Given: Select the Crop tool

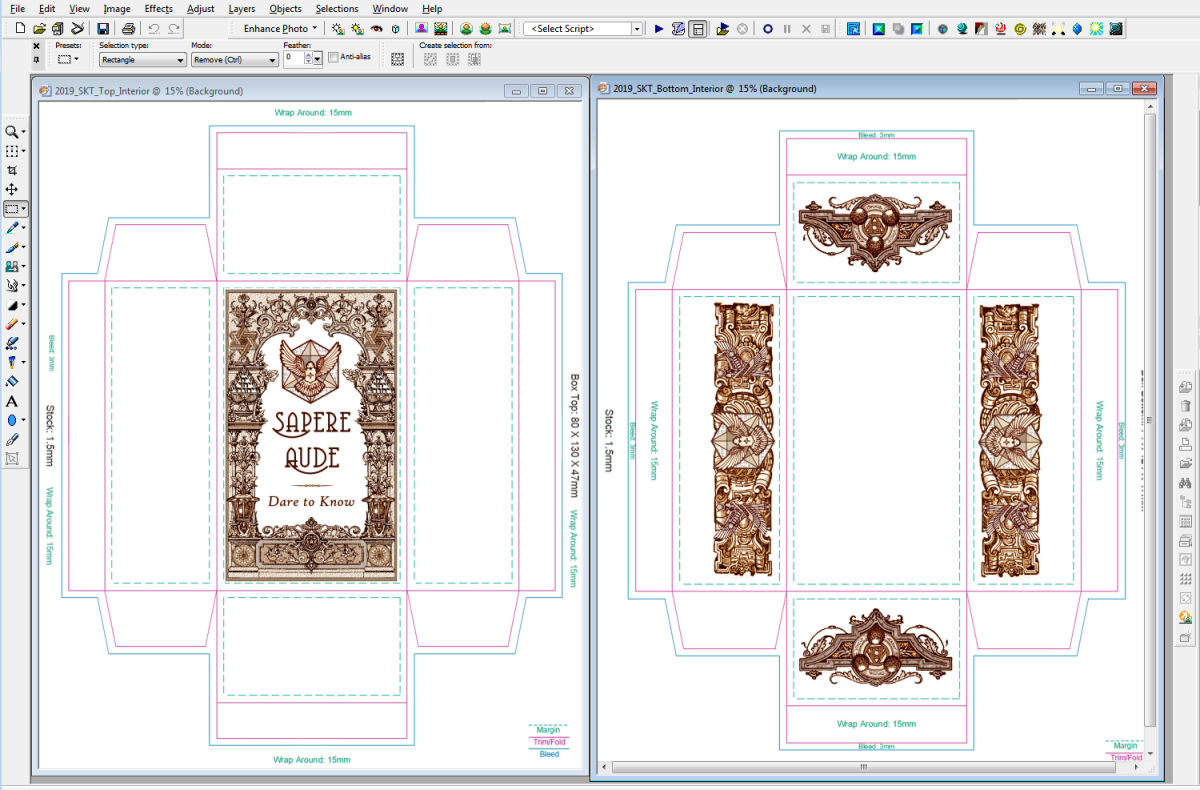Looking at the screenshot, I should [12, 170].
